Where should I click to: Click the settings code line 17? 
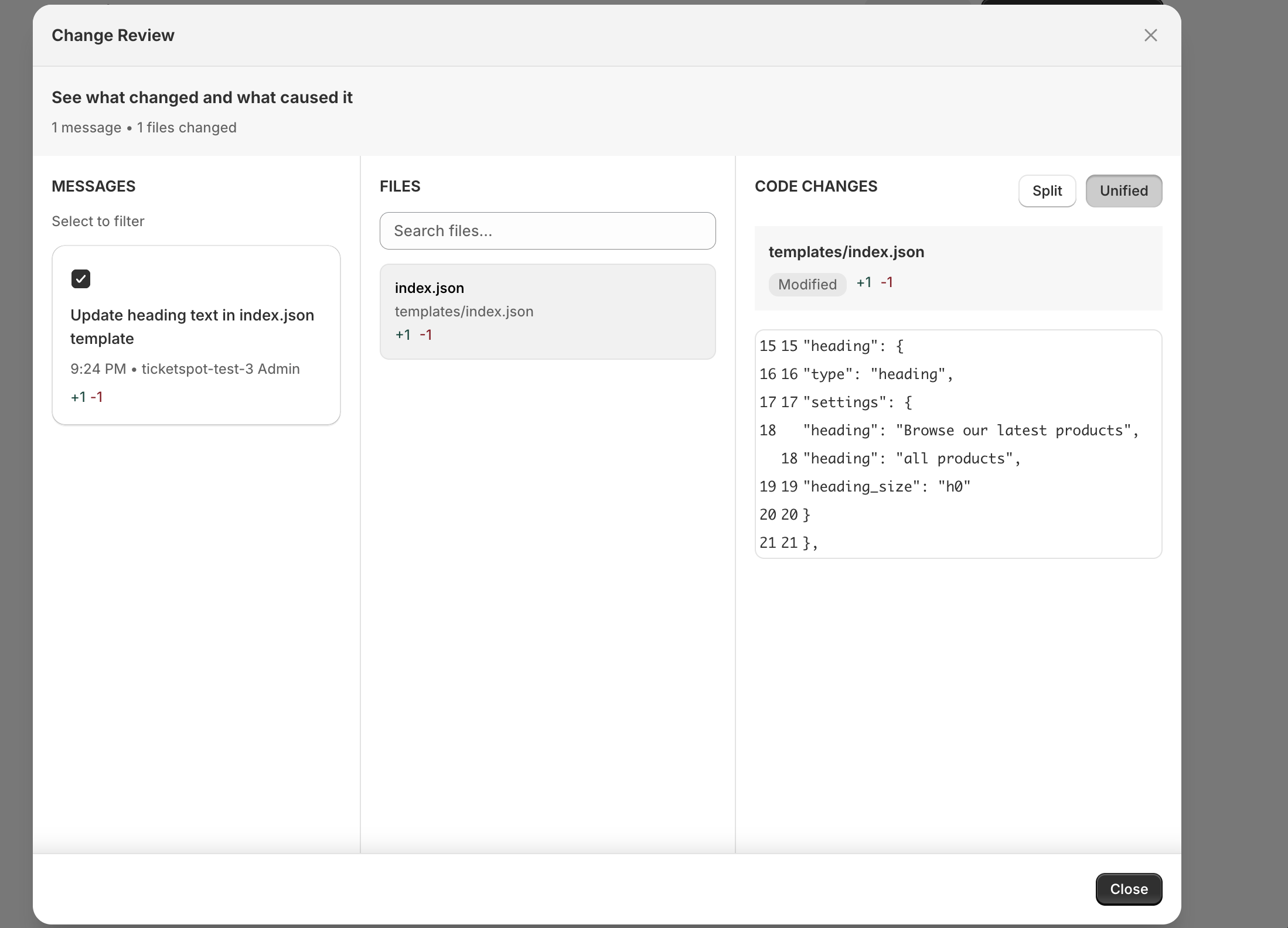tap(857, 402)
